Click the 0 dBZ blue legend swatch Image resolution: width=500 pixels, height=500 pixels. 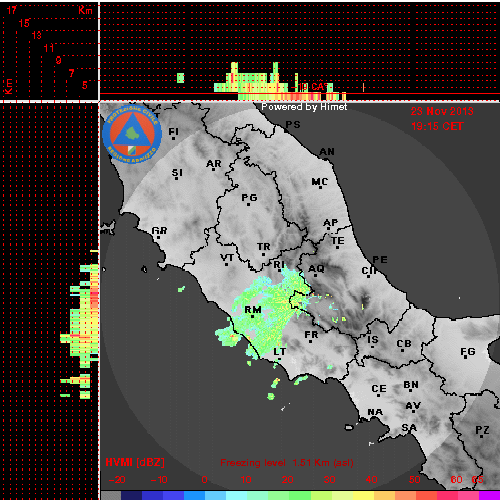click(194, 495)
